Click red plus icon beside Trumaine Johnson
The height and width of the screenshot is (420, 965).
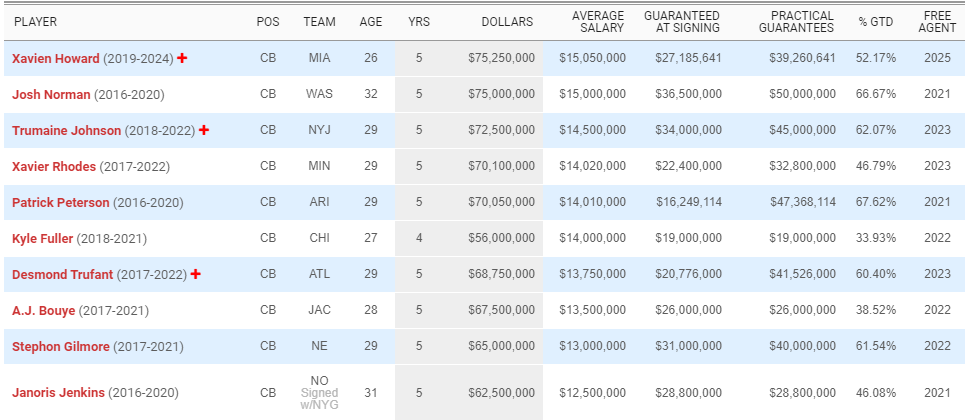point(204,130)
